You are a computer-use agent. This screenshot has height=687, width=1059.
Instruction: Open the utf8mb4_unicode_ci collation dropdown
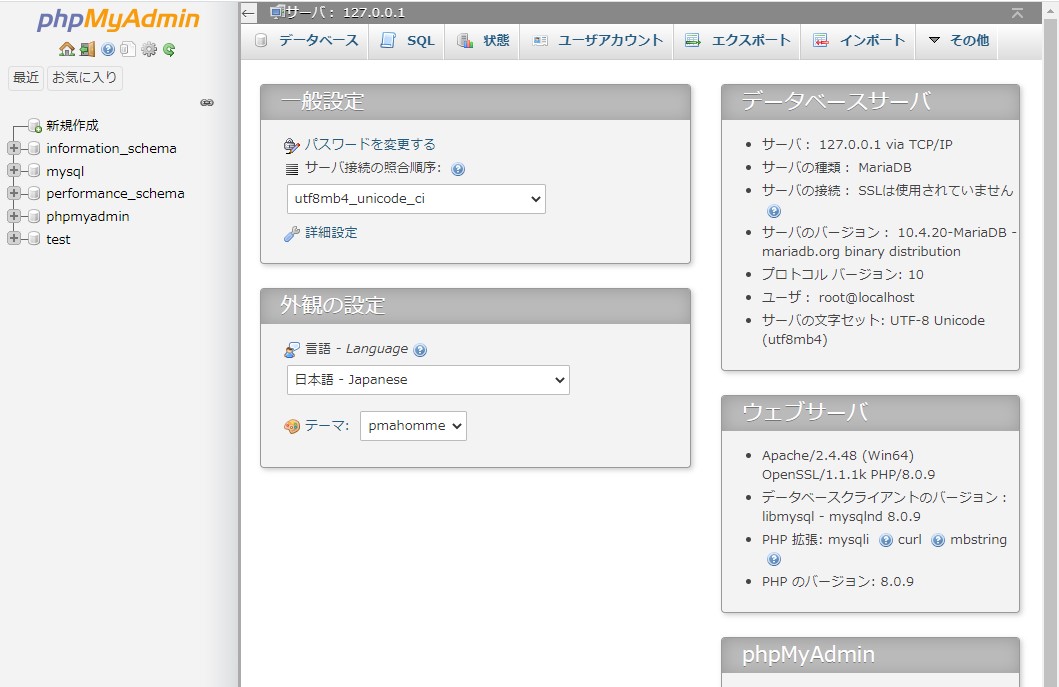click(416, 199)
